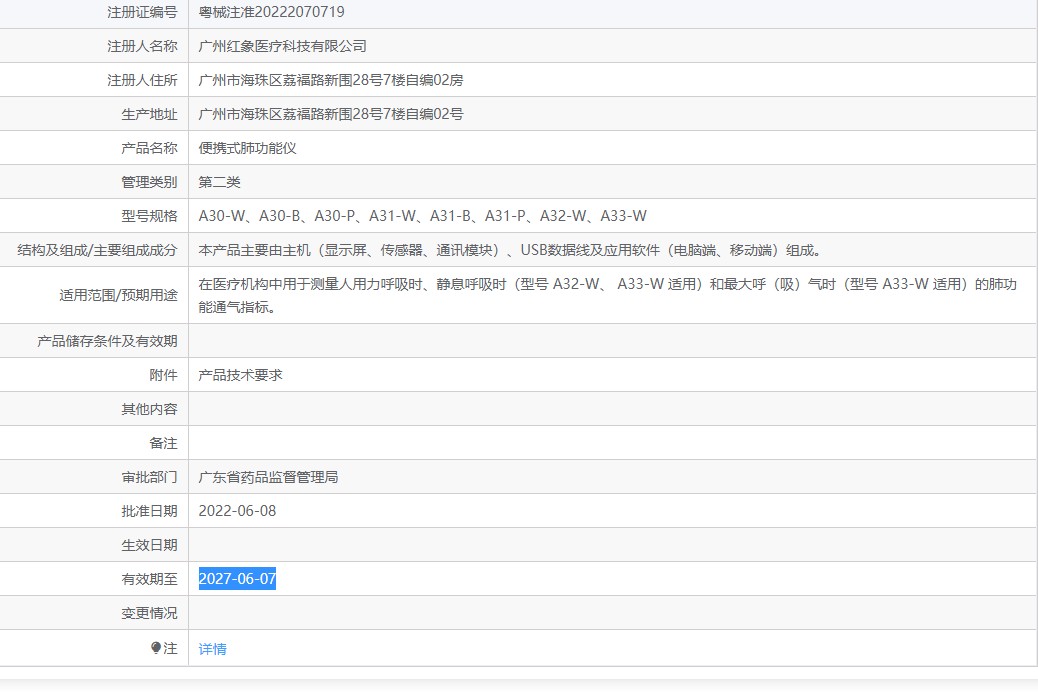Viewport: 1038px width, 692px height.
Task: Click the 有效期至 label
Action: [150, 579]
